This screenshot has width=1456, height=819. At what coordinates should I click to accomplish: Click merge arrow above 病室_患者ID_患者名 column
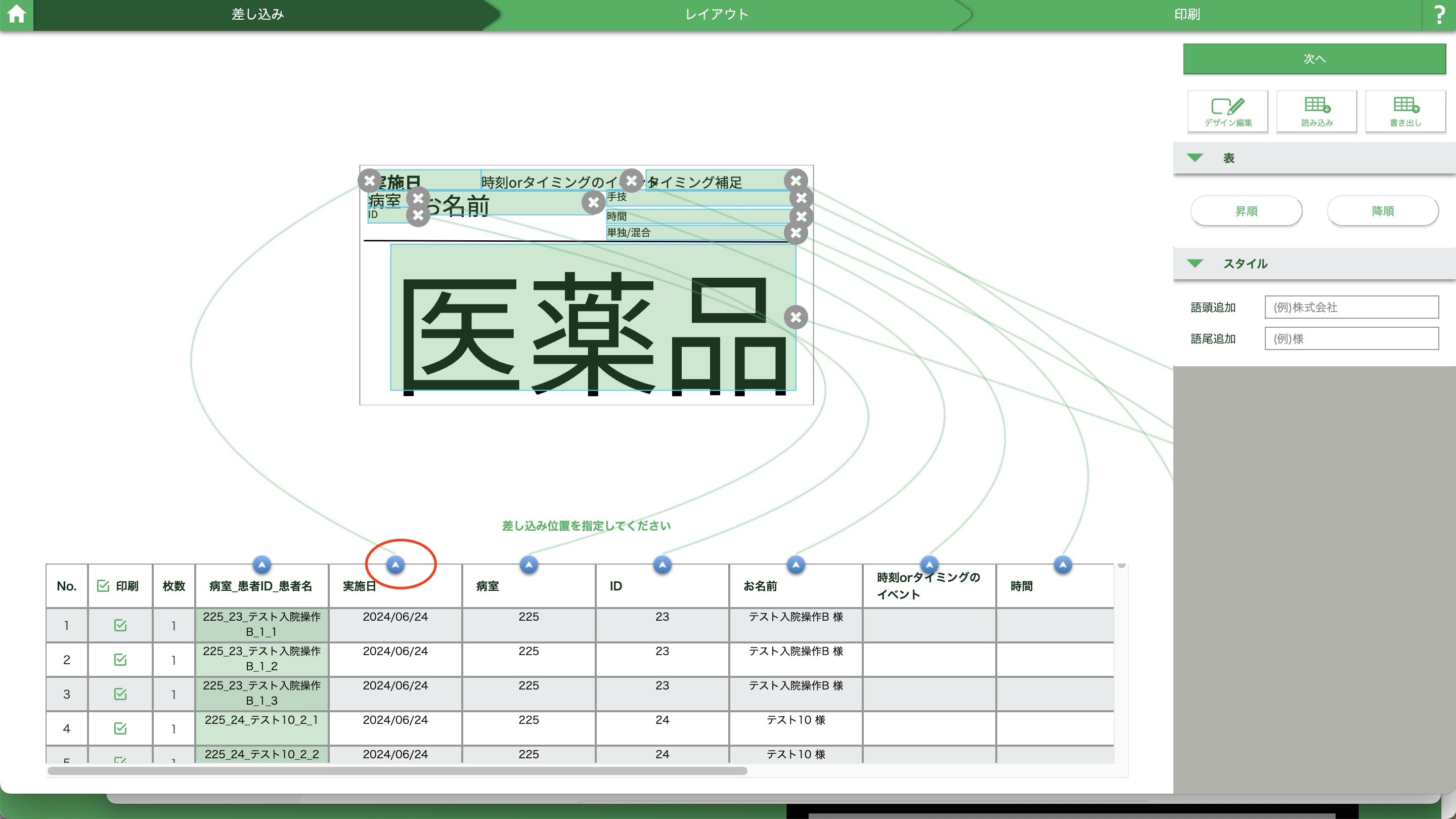[x=261, y=564]
